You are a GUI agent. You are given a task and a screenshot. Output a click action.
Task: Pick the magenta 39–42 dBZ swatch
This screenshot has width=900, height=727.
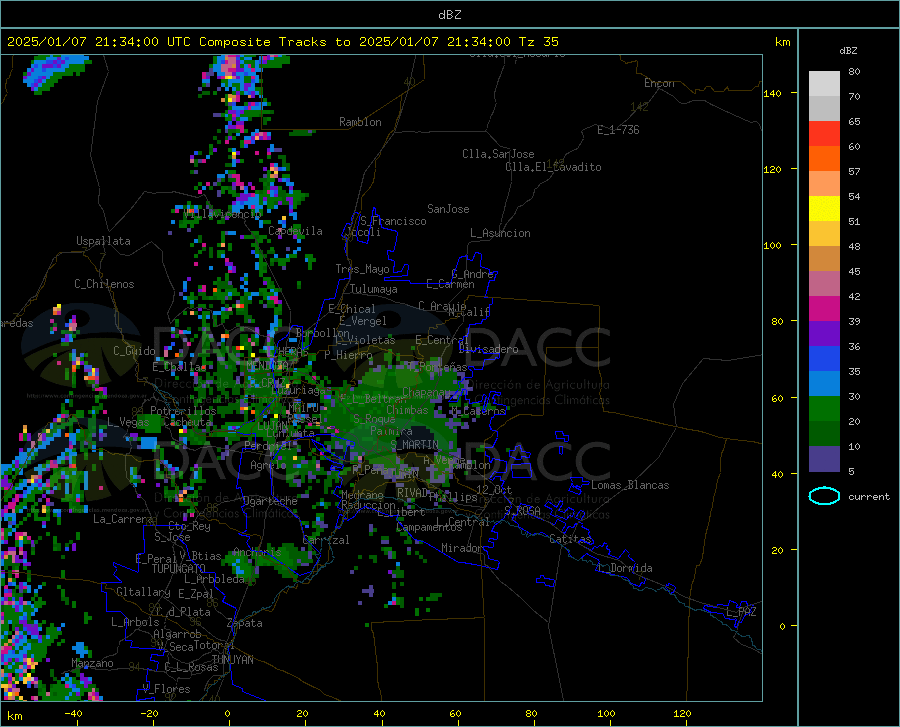pyautogui.click(x=824, y=309)
